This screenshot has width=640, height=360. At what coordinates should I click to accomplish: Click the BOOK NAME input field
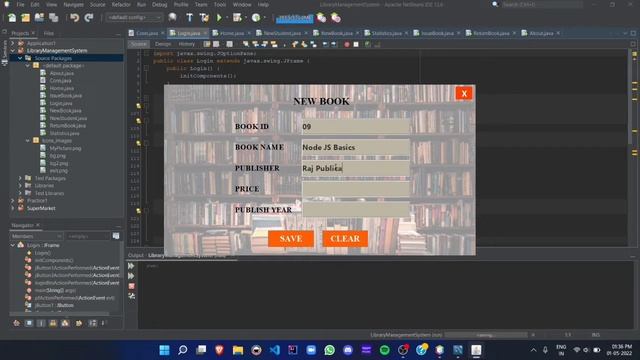(x=356, y=147)
